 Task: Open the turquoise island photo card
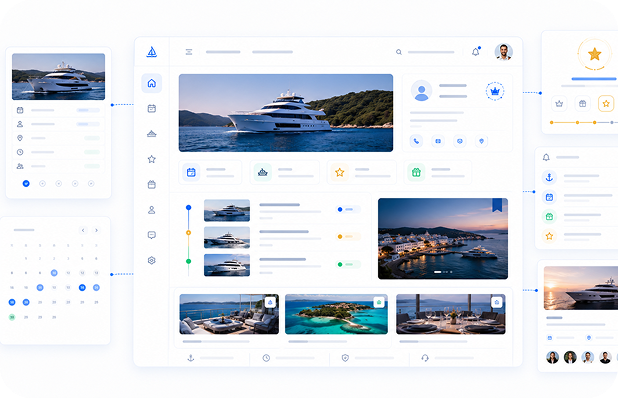pos(336,314)
